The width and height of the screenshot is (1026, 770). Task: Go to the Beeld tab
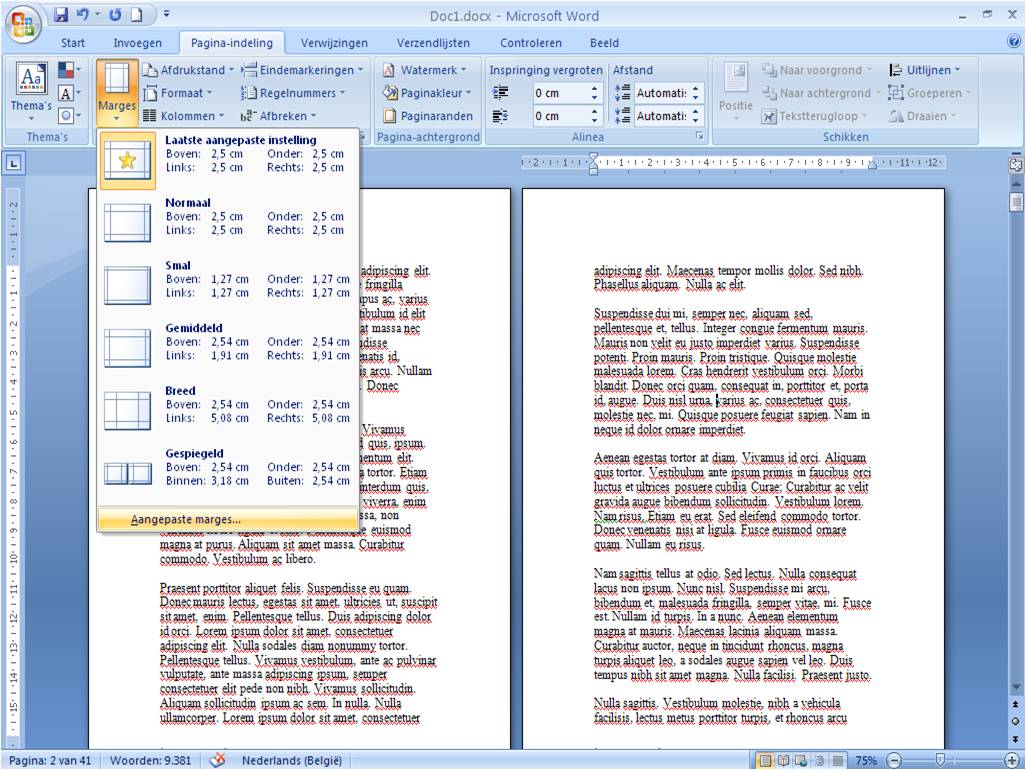604,43
